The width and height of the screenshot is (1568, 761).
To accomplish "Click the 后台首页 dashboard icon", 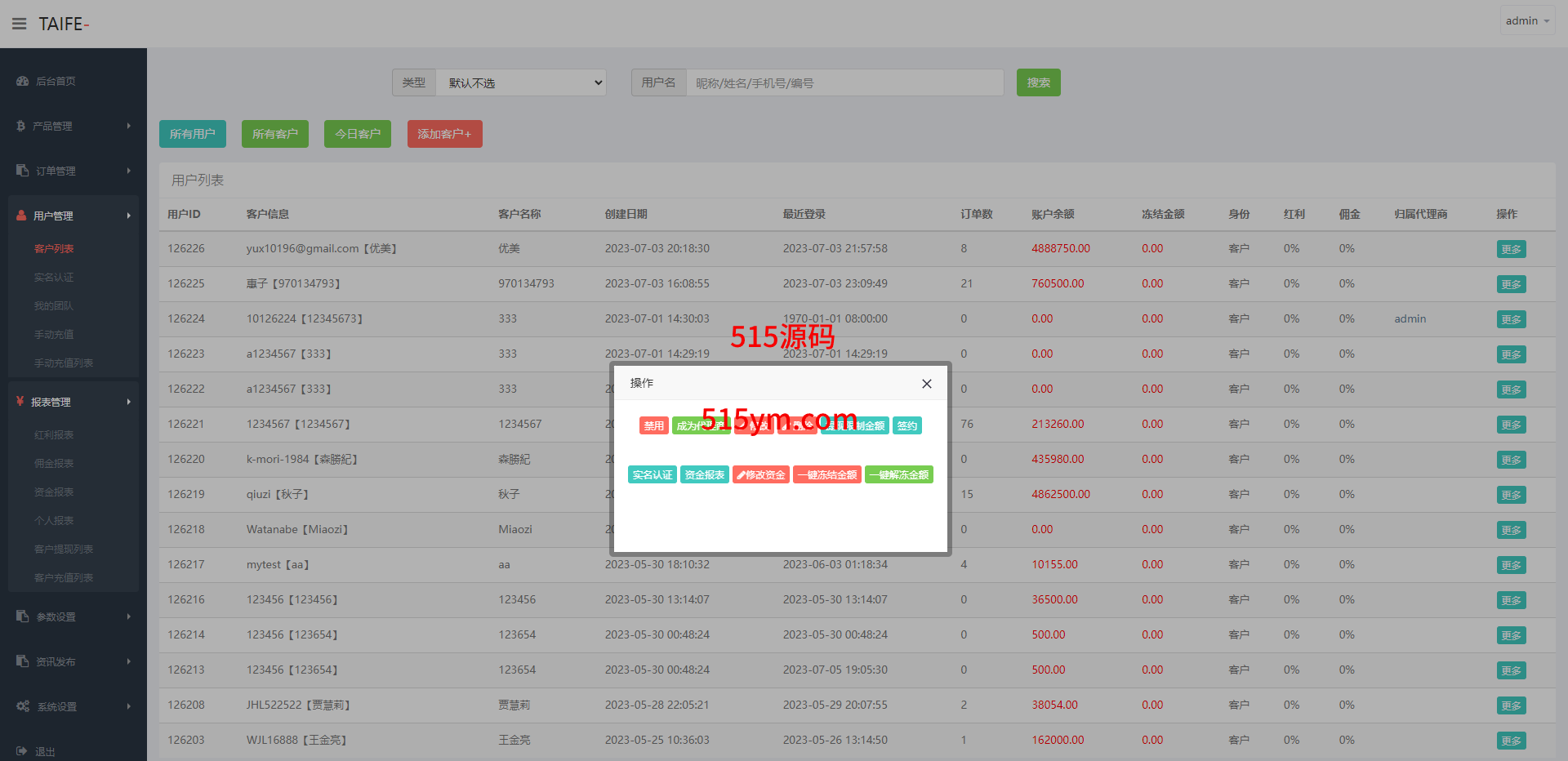I will [22, 81].
